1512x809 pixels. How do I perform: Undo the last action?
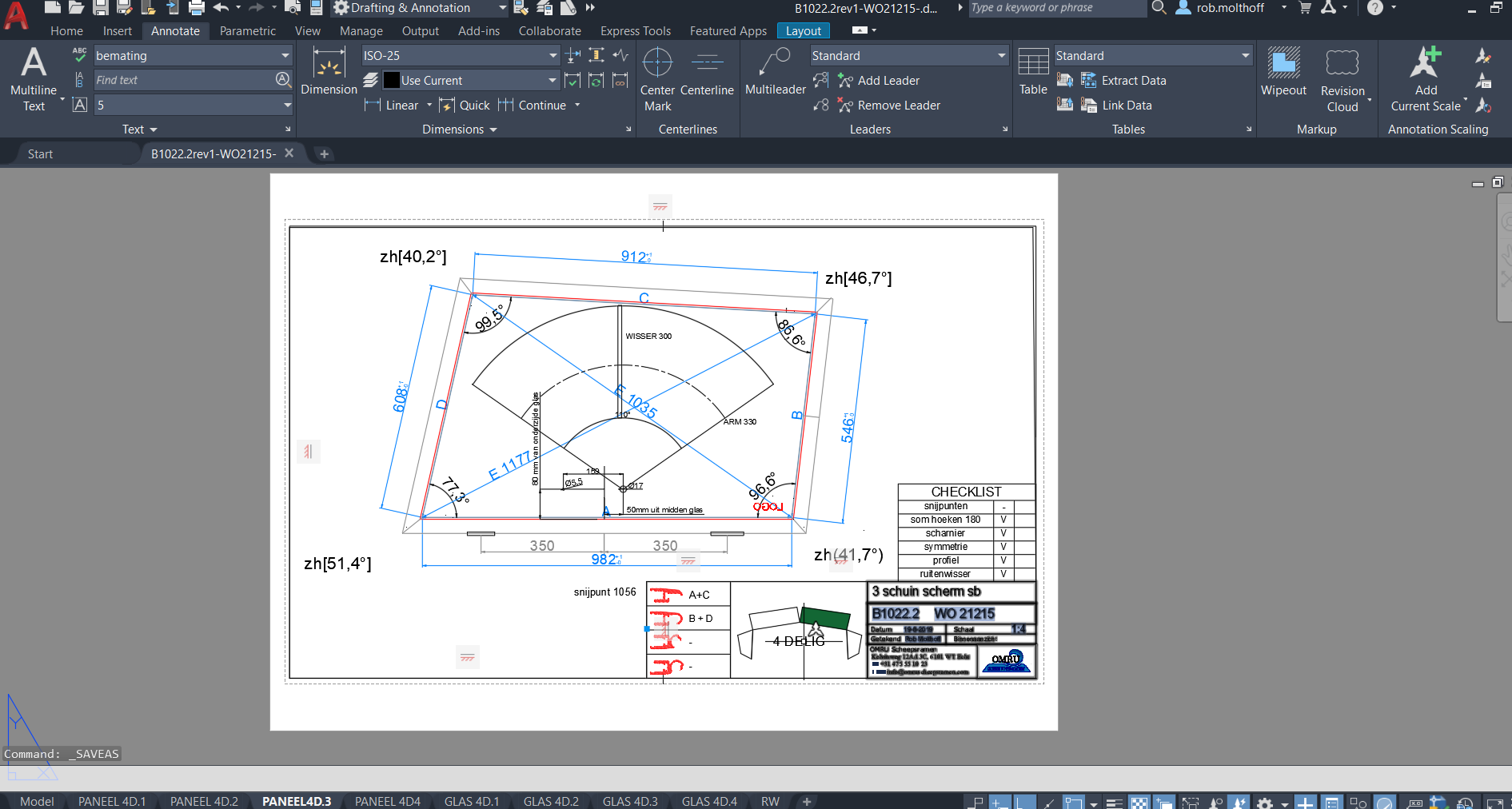coord(221,8)
